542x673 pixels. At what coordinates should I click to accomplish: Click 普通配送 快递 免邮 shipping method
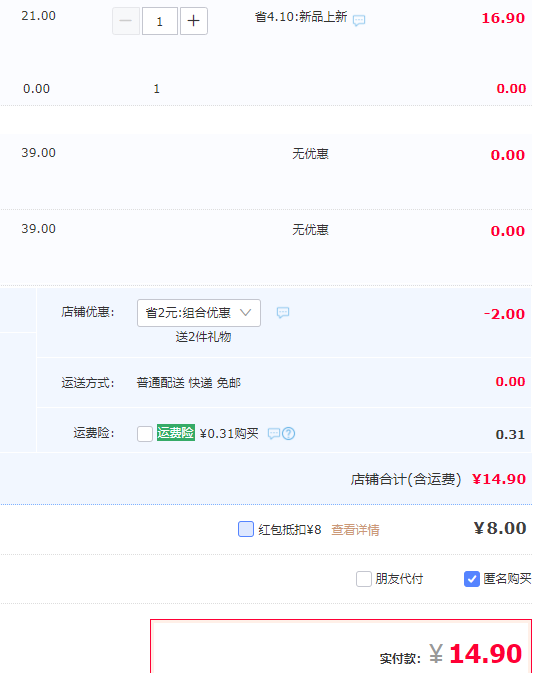click(188, 382)
